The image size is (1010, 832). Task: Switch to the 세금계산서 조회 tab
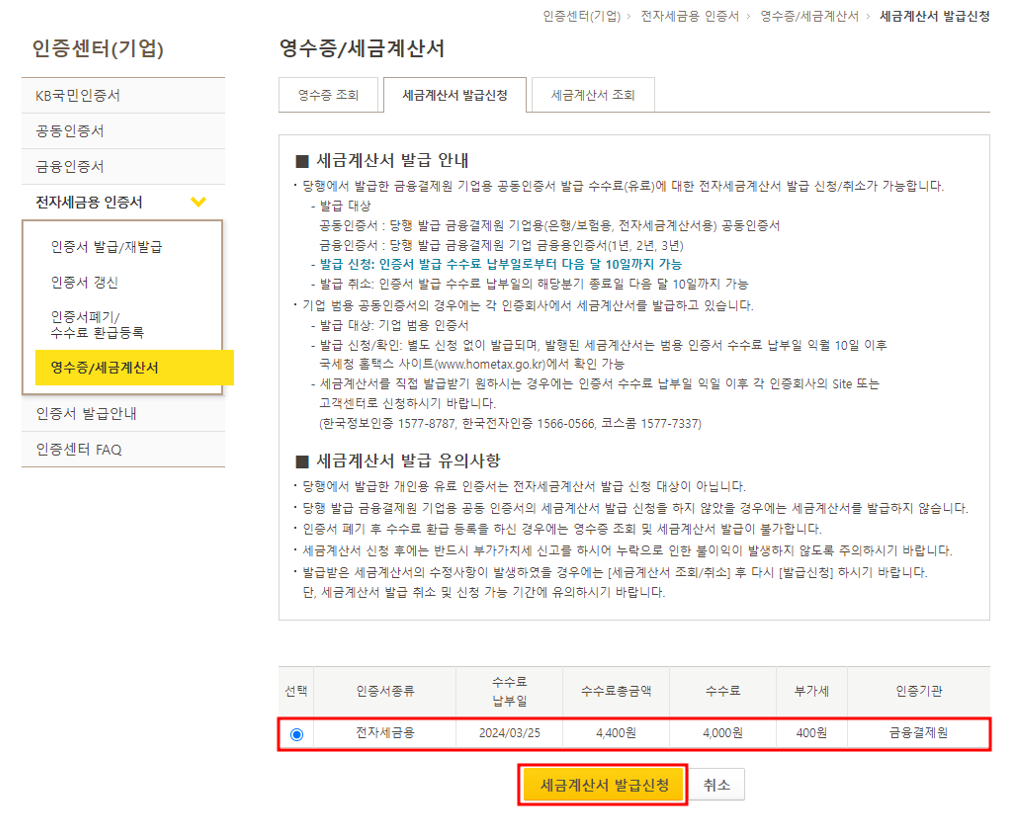[x=593, y=95]
